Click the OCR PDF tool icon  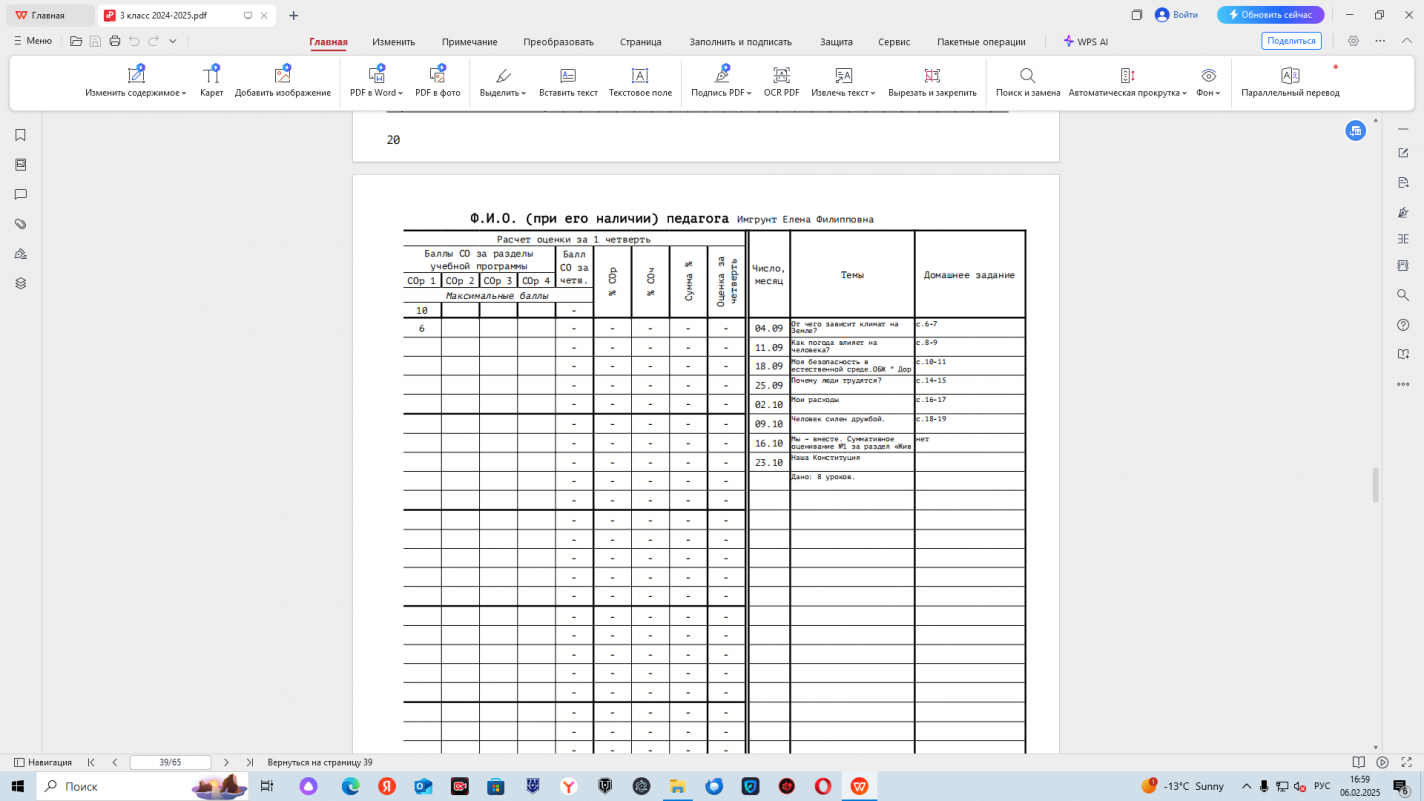coord(781,76)
